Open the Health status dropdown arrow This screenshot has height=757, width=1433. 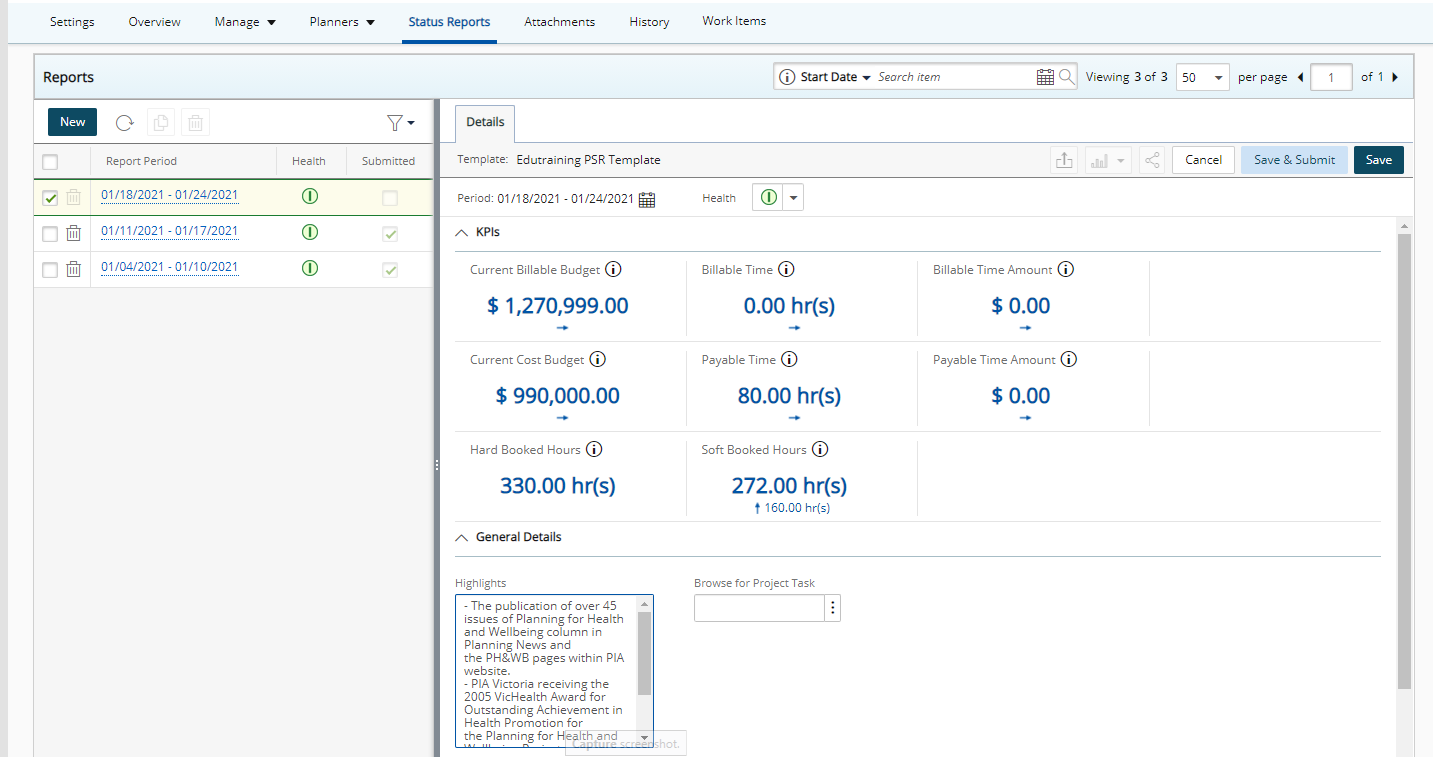point(793,198)
